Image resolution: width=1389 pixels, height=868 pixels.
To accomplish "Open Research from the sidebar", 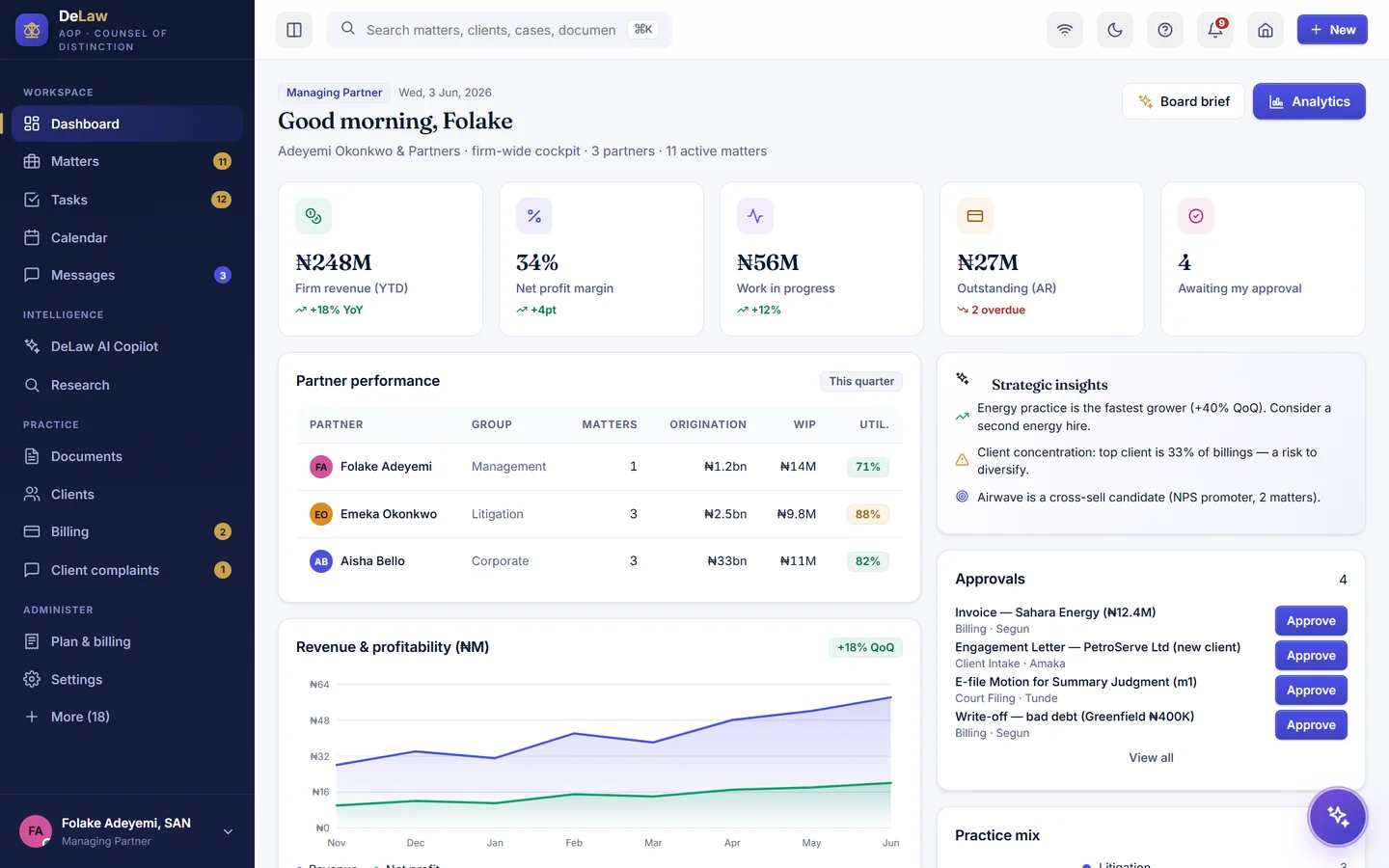I will pyautogui.click(x=127, y=385).
